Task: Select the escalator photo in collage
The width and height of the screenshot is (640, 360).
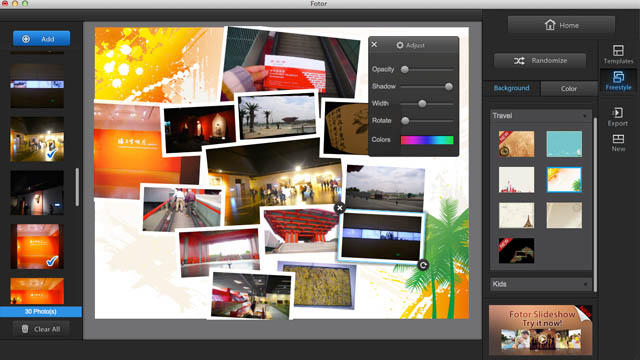Action: pyautogui.click(x=182, y=208)
